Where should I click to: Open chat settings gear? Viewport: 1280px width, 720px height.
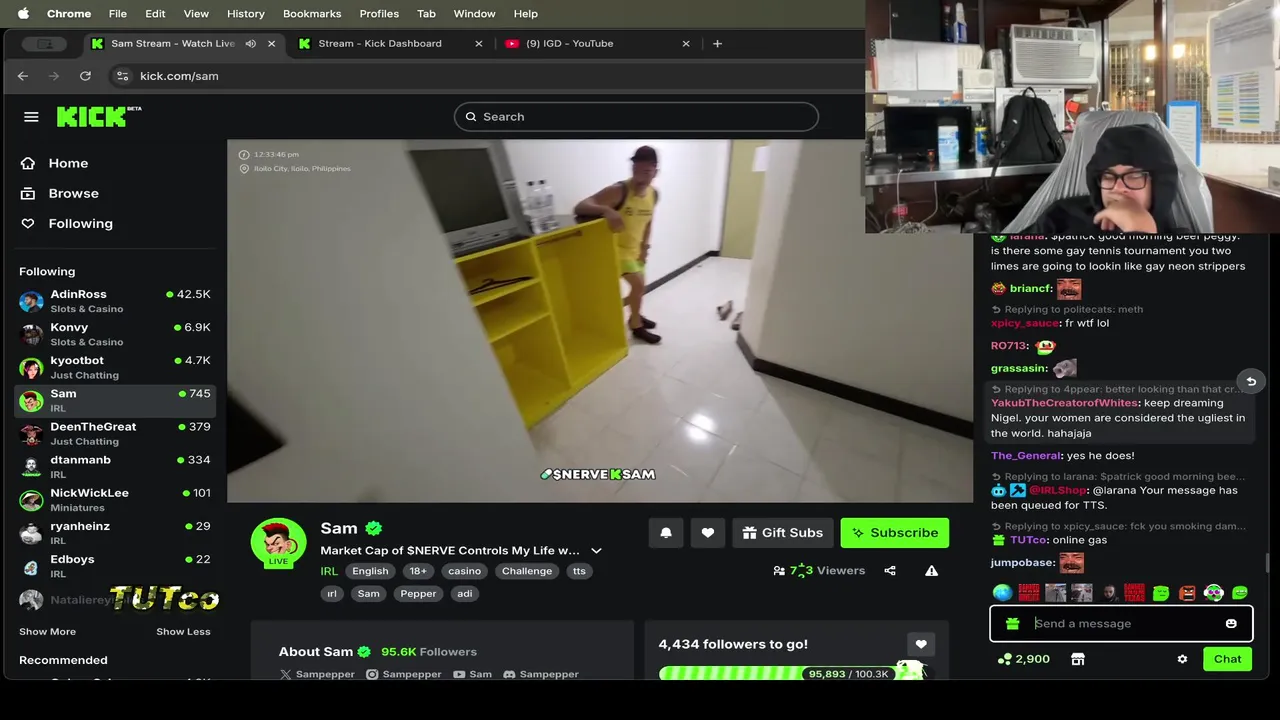point(1182,659)
